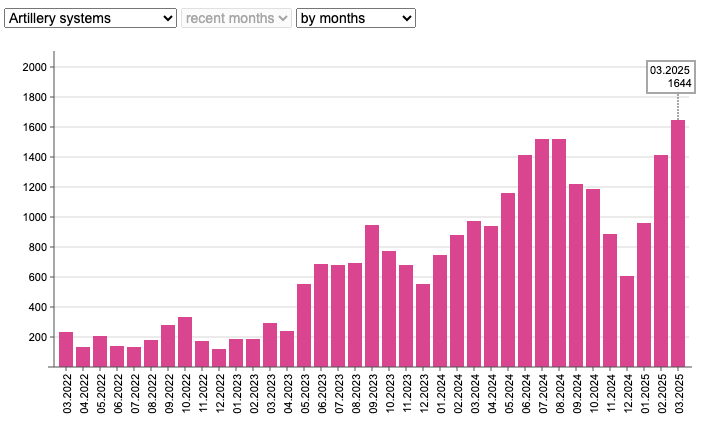Click the 600 y-axis label
Screen dimensions: 717x423
[x=37, y=277]
